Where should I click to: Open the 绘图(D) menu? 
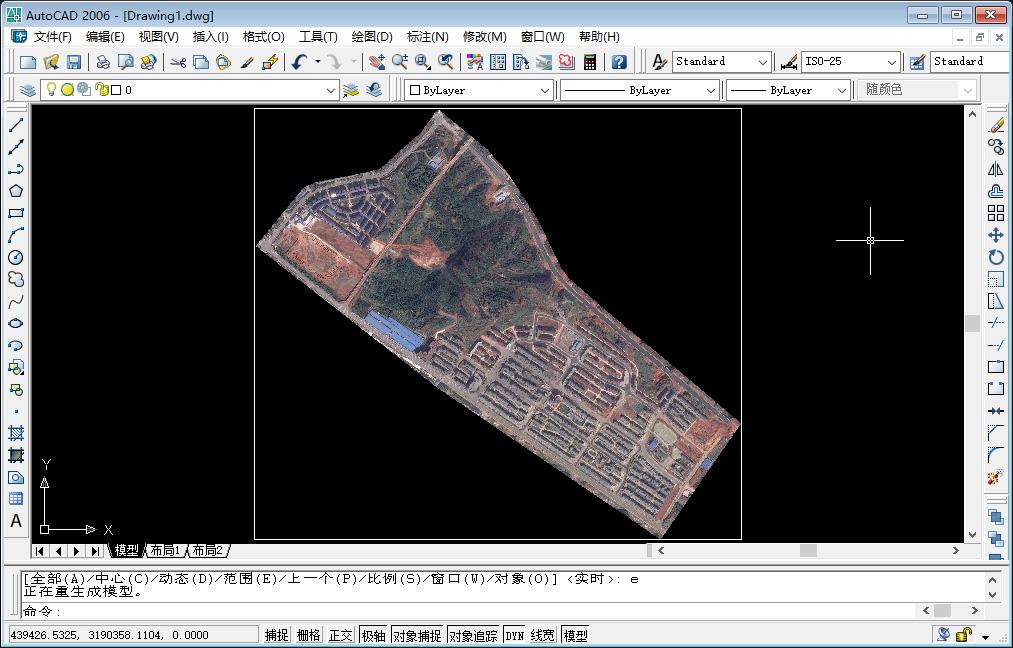[x=371, y=37]
